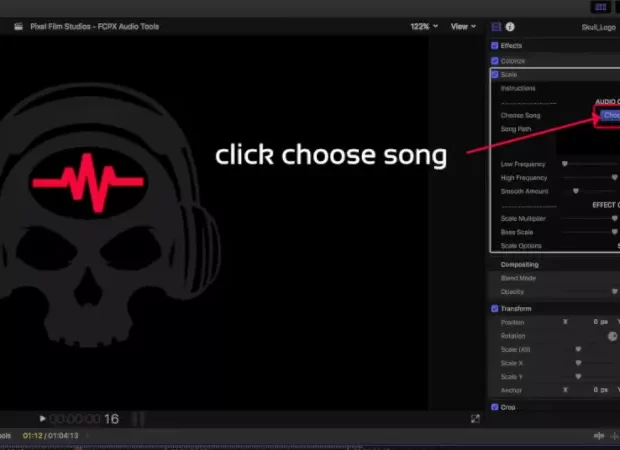Click the clapperboard icon beside the project title
The image size is (620, 450).
click(18, 26)
